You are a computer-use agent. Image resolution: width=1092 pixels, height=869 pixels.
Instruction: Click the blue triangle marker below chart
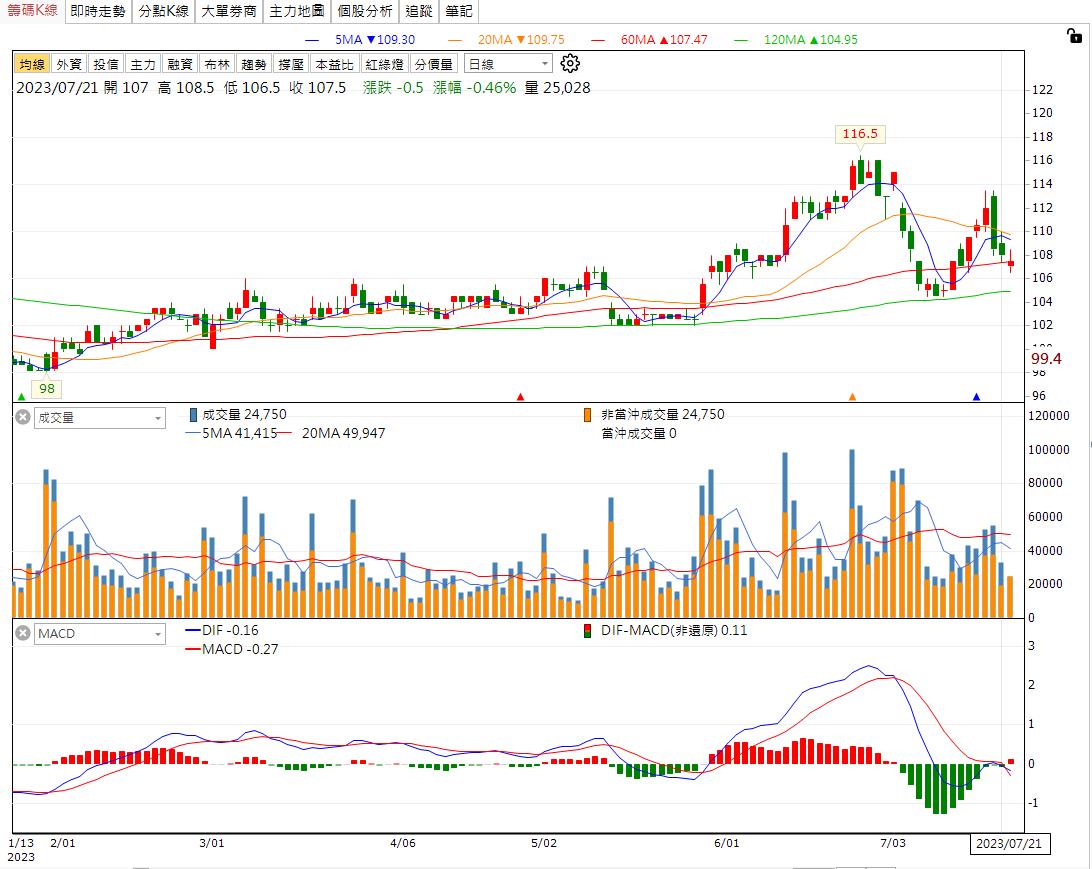click(x=976, y=397)
